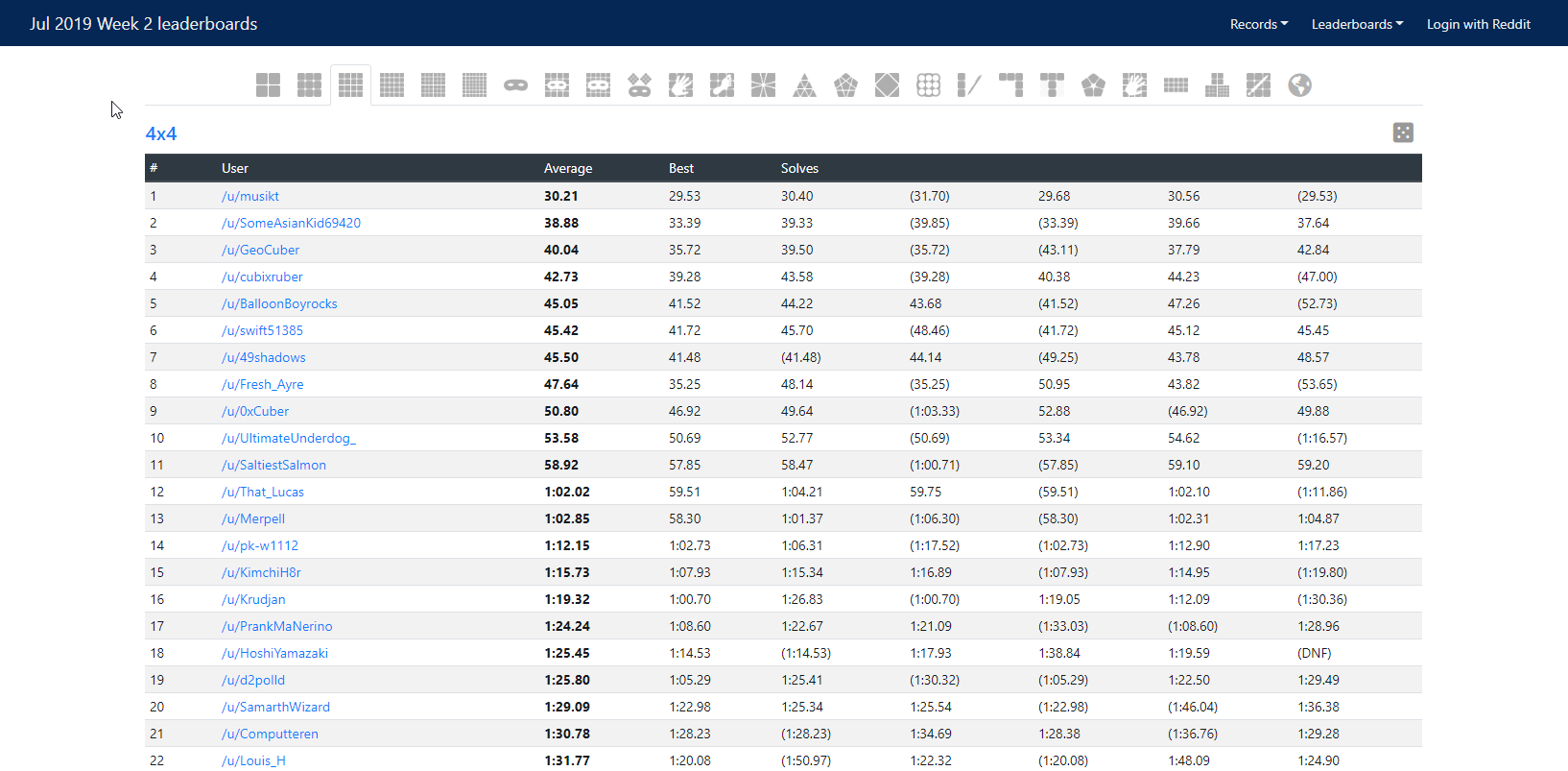Open /u/cubixruber profile link
The height and width of the screenshot is (771, 1568).
click(x=262, y=277)
